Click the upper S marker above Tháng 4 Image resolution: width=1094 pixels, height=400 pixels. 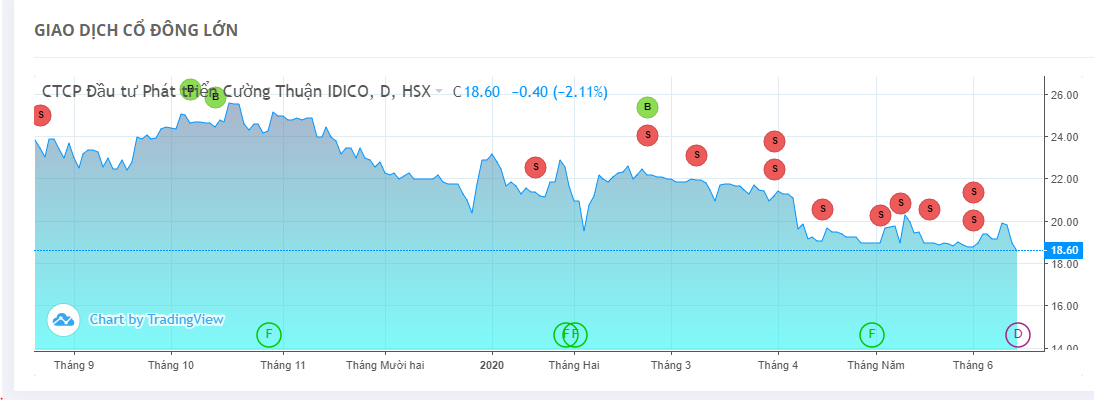[x=774, y=141]
